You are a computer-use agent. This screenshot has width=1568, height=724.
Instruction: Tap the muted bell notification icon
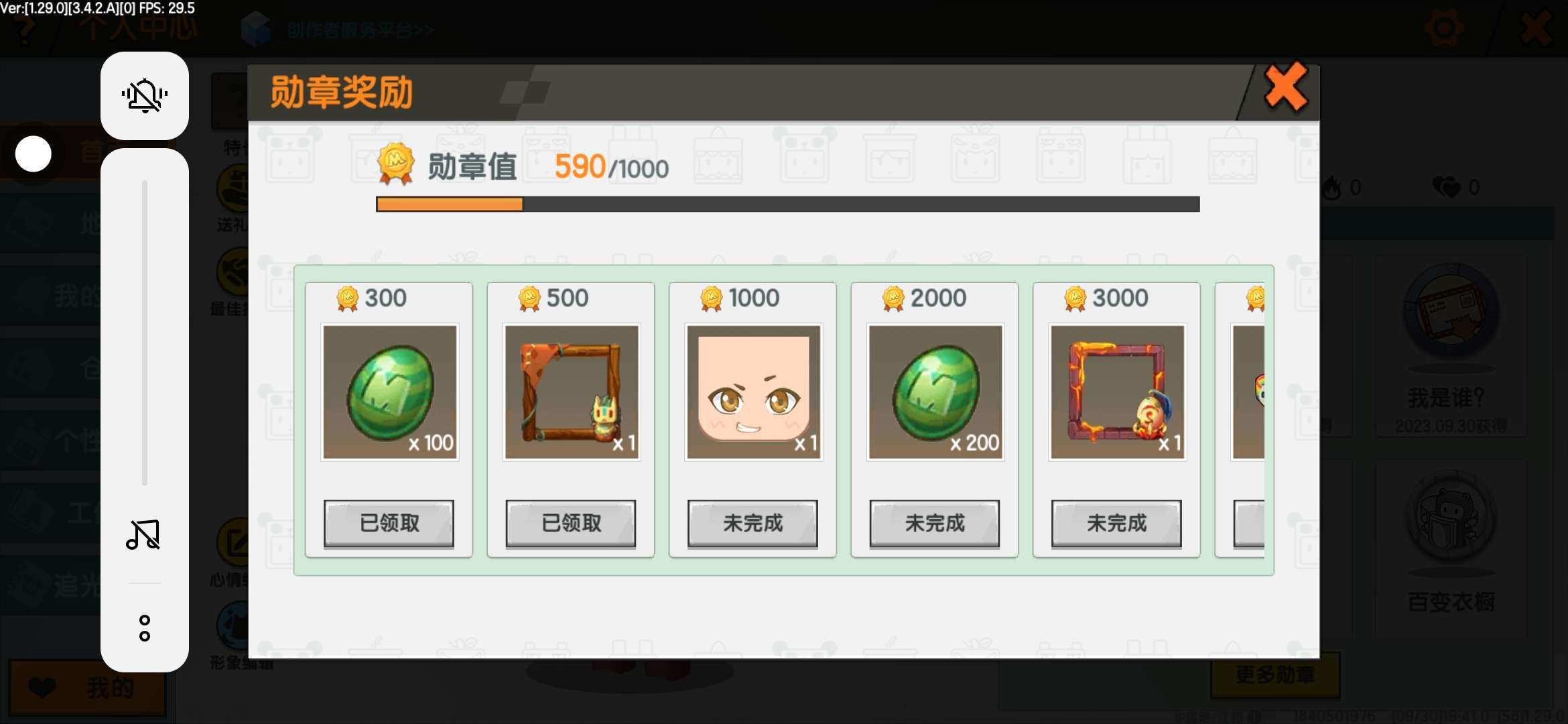(x=144, y=96)
